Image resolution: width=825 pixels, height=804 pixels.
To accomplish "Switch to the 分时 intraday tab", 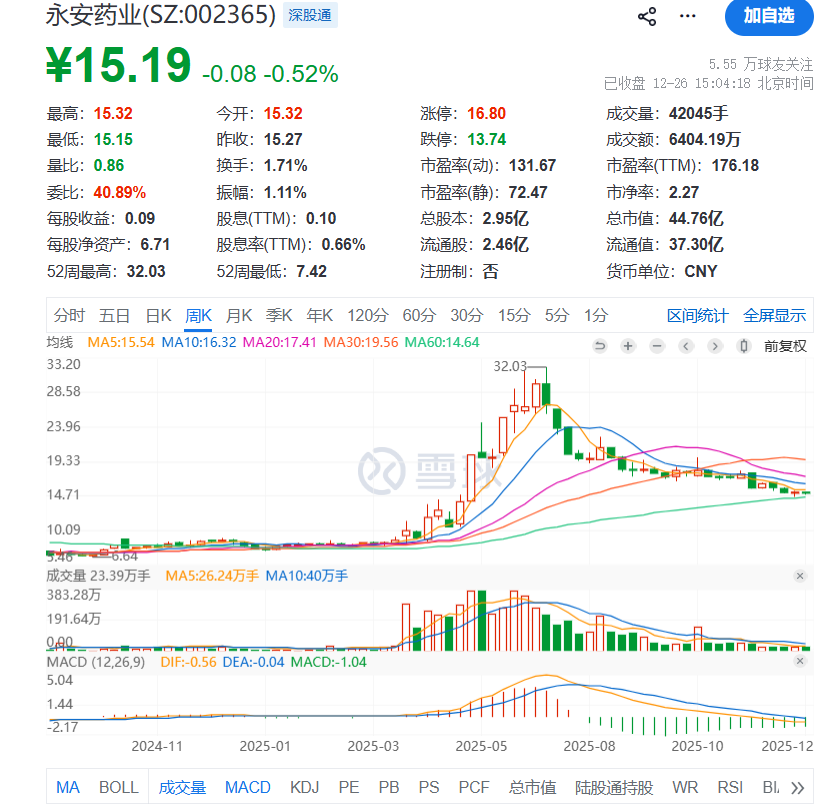I will (x=67, y=314).
